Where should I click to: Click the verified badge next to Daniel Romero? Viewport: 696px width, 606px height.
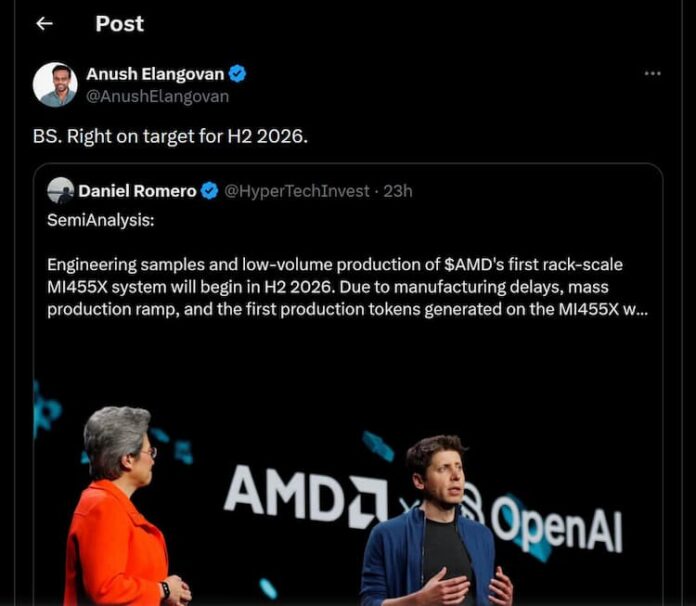tap(209, 191)
